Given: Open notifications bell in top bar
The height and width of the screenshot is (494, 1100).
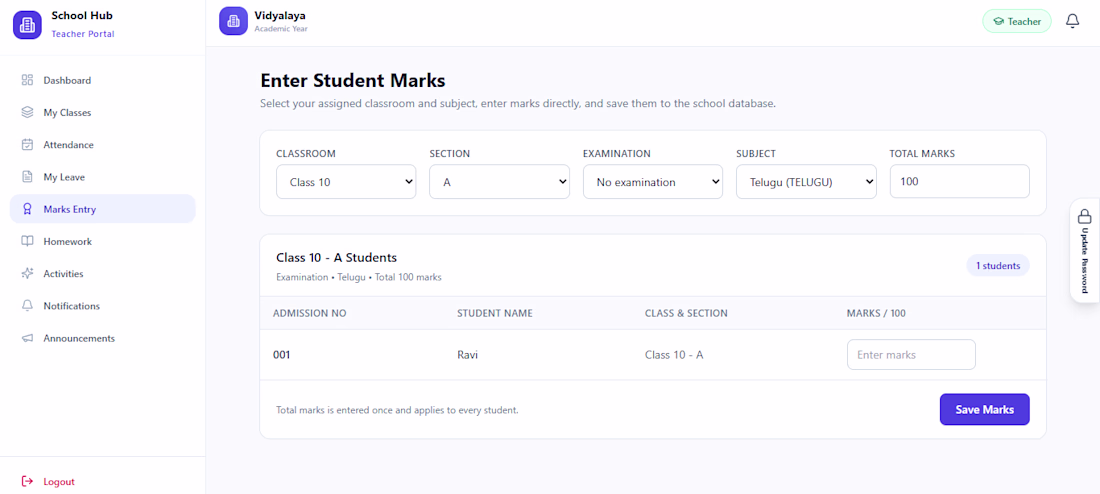Looking at the screenshot, I should tap(1072, 21).
